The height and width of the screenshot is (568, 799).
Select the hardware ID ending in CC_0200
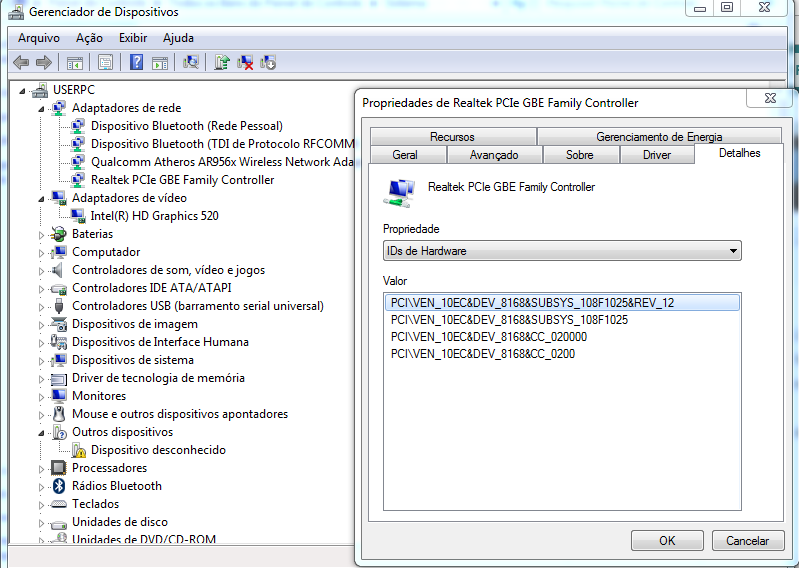483,354
